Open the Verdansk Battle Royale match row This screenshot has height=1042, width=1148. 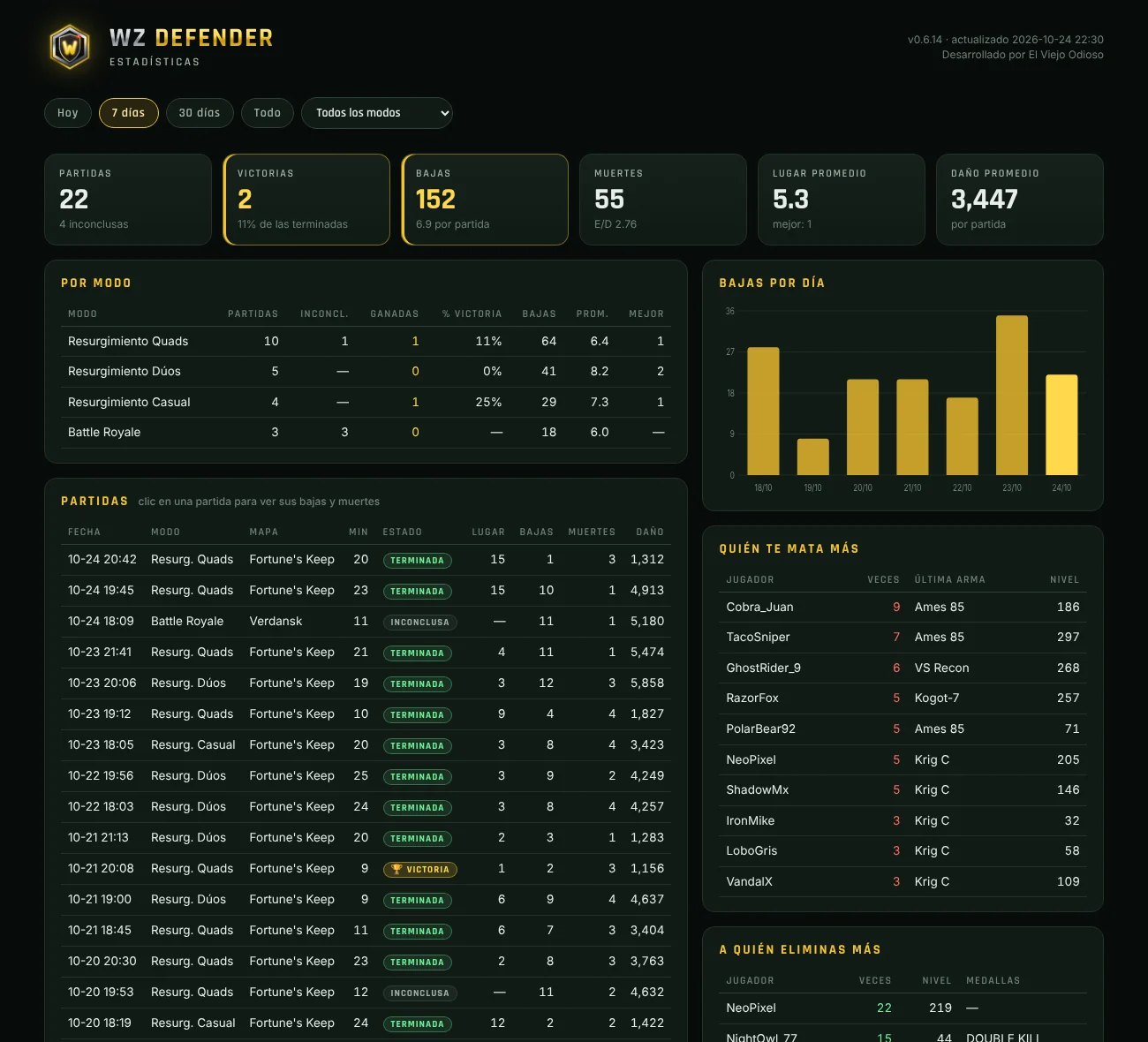[x=366, y=622]
